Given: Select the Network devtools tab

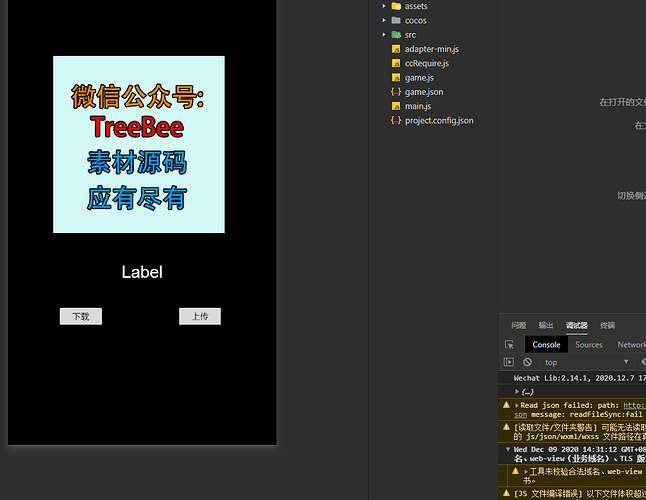Looking at the screenshot, I should pyautogui.click(x=632, y=345).
